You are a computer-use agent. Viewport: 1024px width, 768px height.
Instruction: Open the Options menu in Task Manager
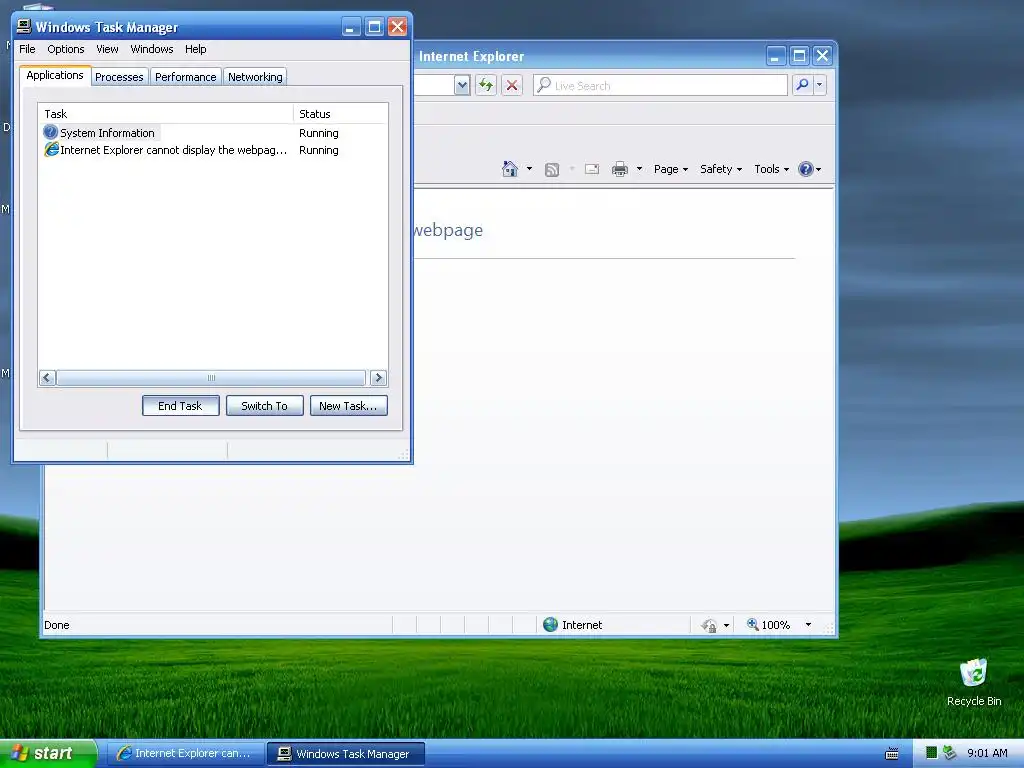tap(65, 49)
